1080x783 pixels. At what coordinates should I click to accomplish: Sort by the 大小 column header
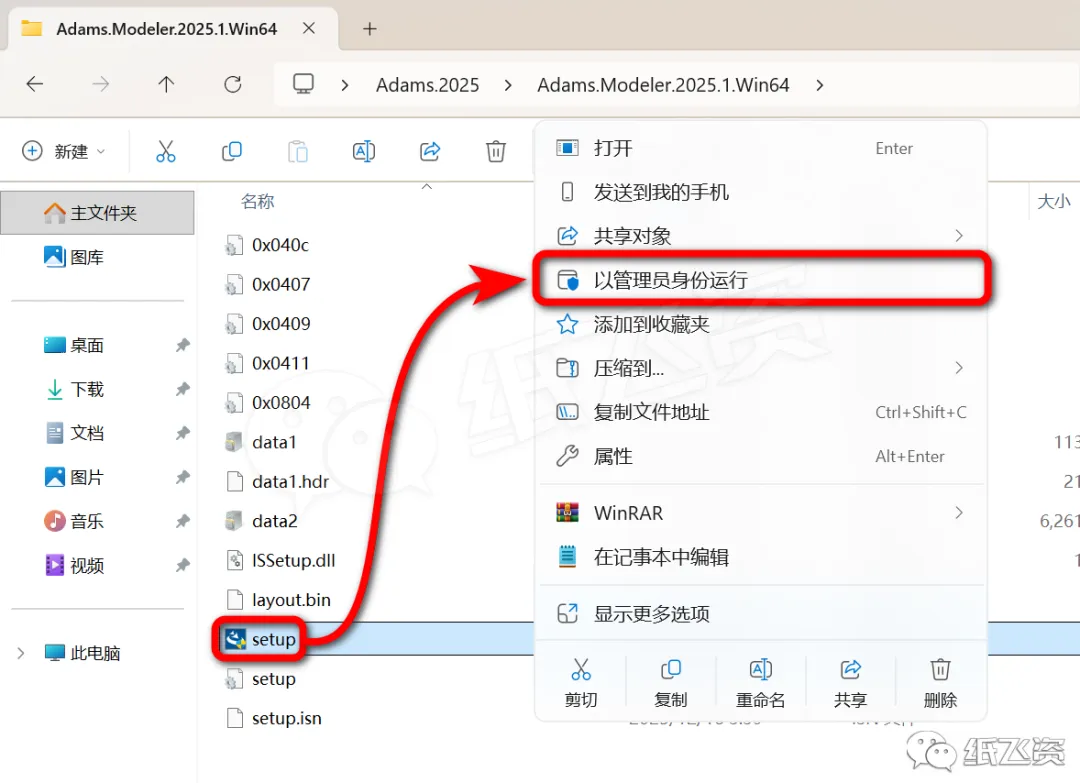pyautogui.click(x=1054, y=201)
